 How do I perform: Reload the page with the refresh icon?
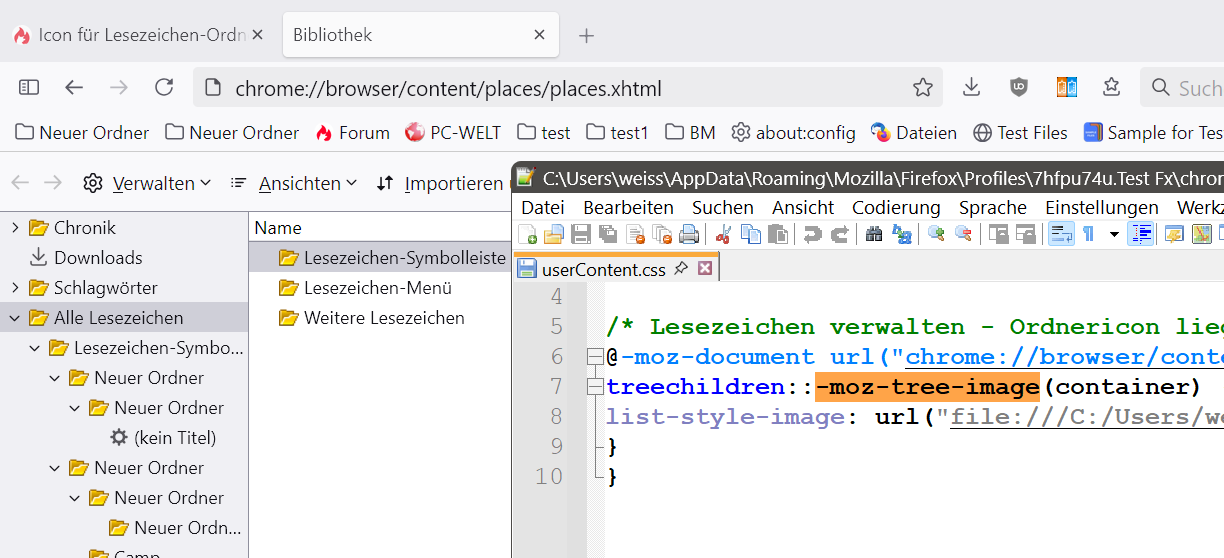click(164, 88)
